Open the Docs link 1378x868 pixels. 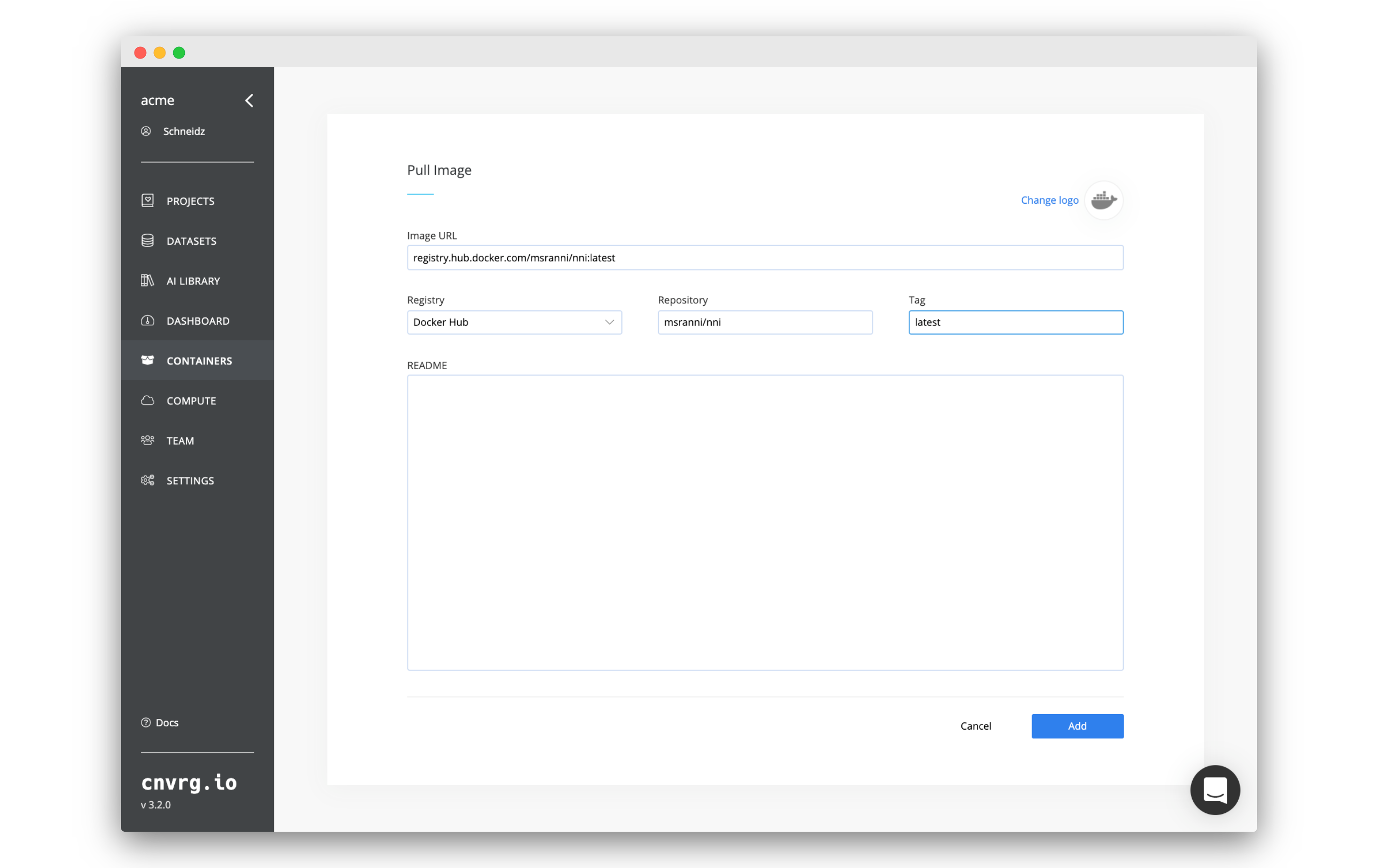click(x=167, y=722)
